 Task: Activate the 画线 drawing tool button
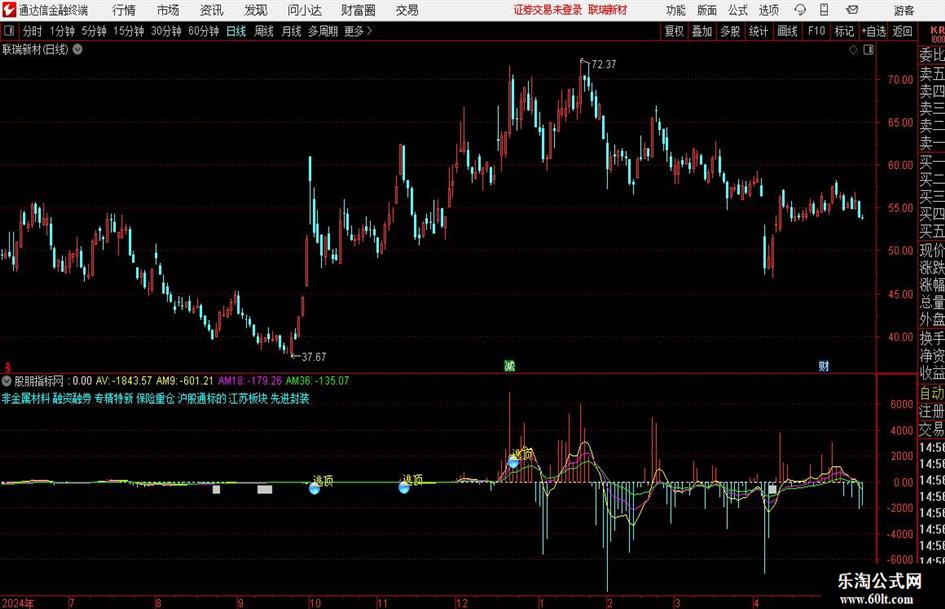coord(787,31)
